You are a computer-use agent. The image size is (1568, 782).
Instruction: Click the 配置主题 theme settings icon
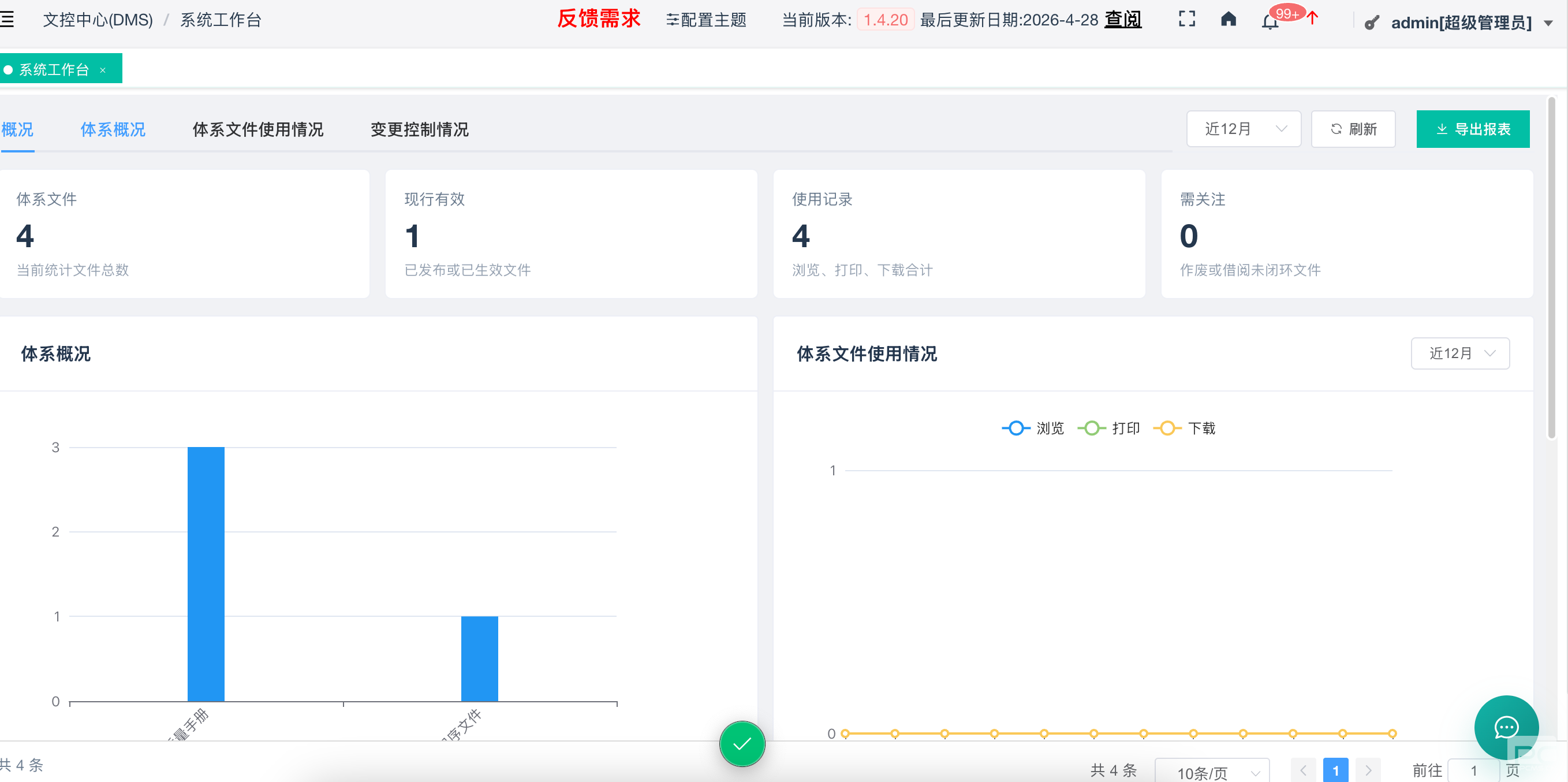click(x=672, y=20)
